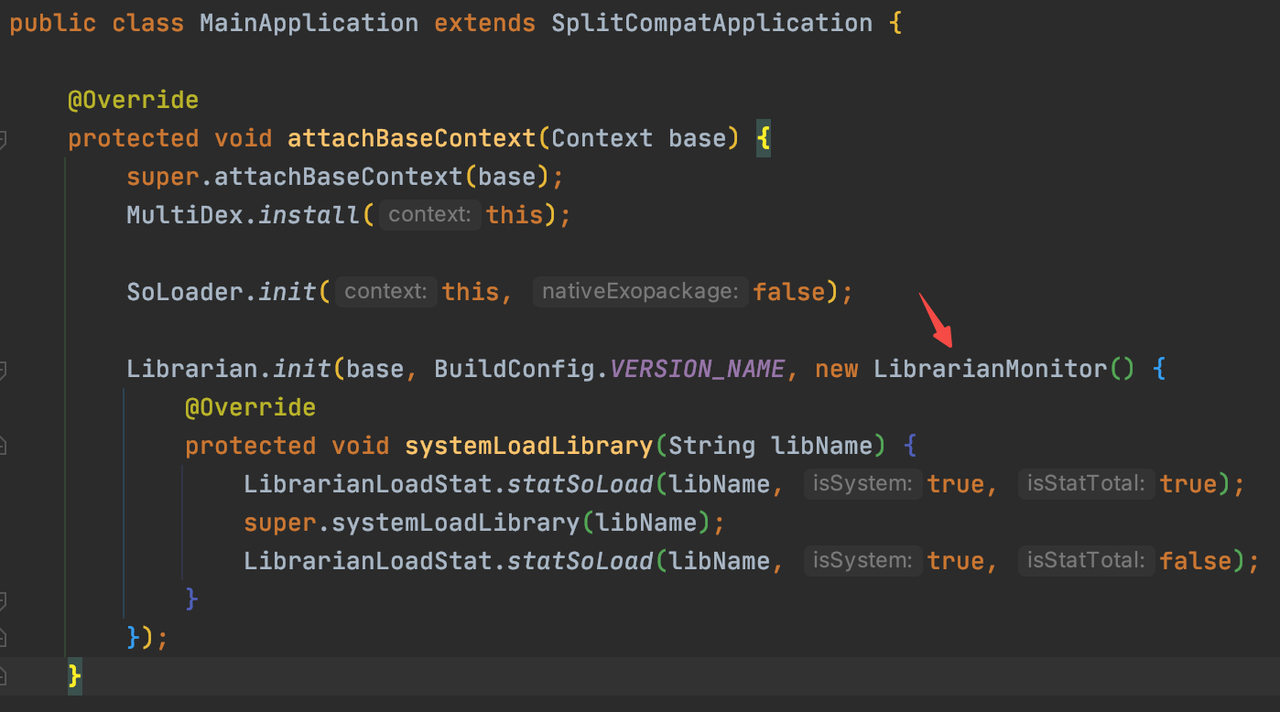Collapse the attachBaseContext method fold marker

(x=3, y=139)
